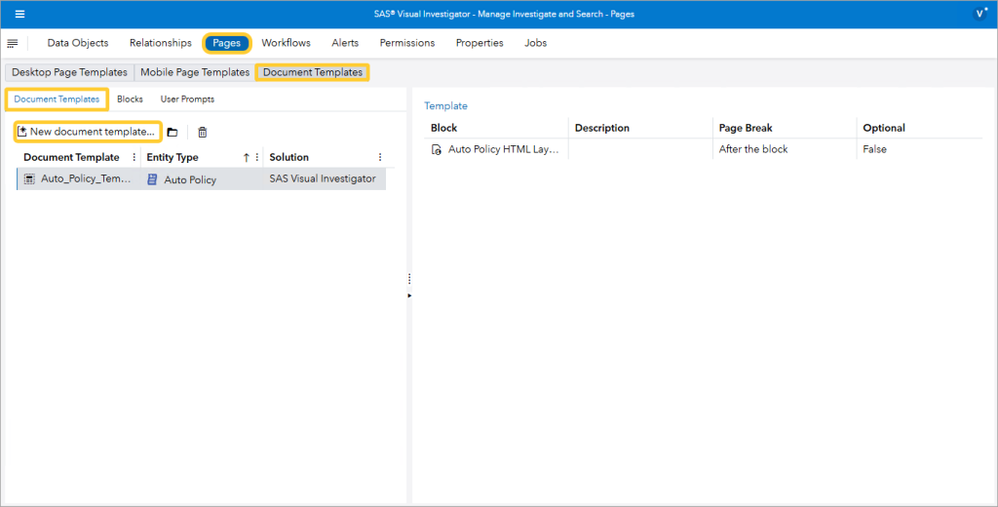Click the open folder icon in toolbar
998x507 pixels.
(x=172, y=132)
